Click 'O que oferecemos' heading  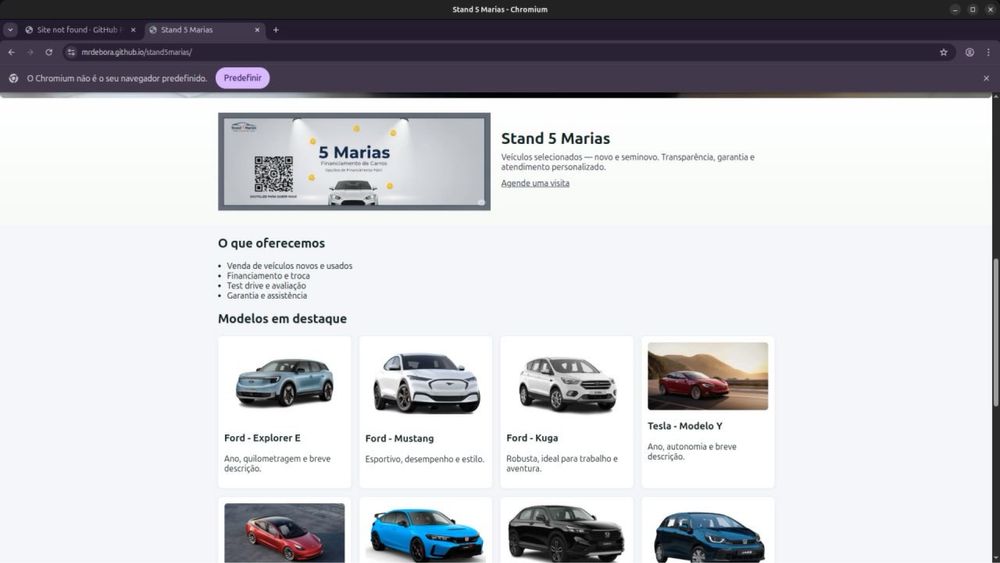(272, 243)
